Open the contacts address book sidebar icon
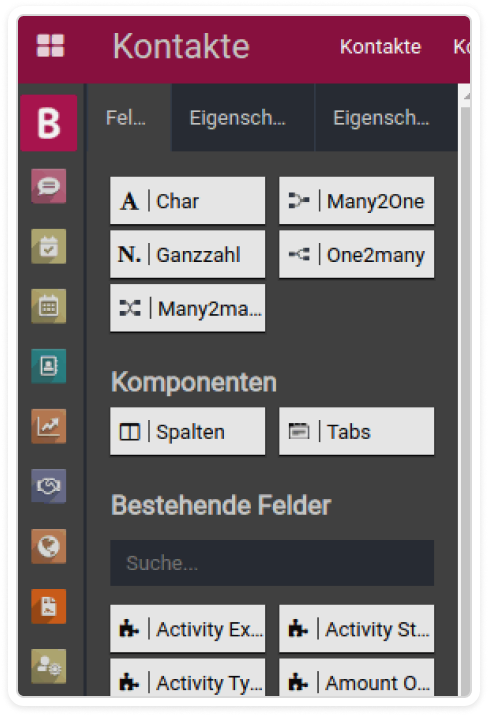Screen dimensions: 488x716 [x=49, y=366]
